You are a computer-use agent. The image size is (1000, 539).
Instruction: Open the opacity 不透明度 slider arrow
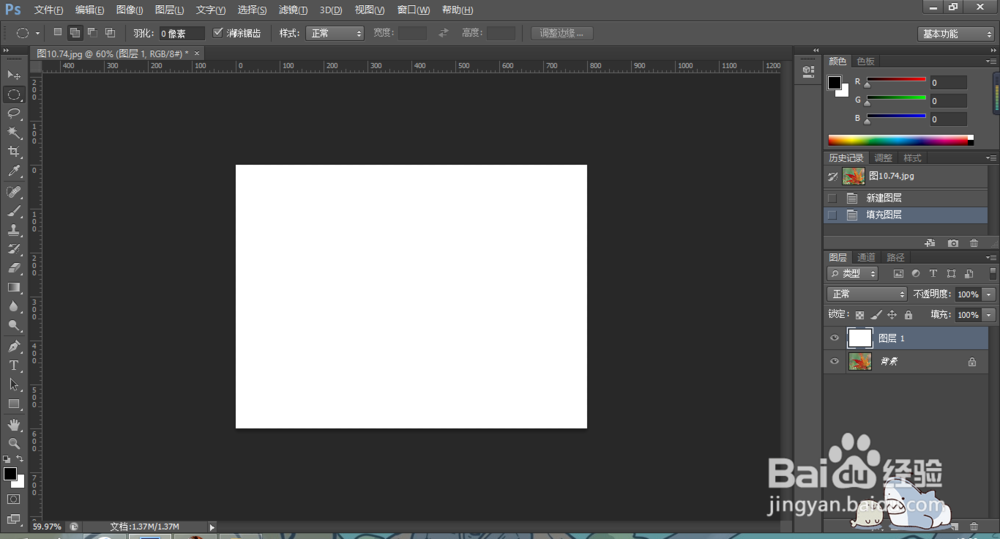click(989, 294)
